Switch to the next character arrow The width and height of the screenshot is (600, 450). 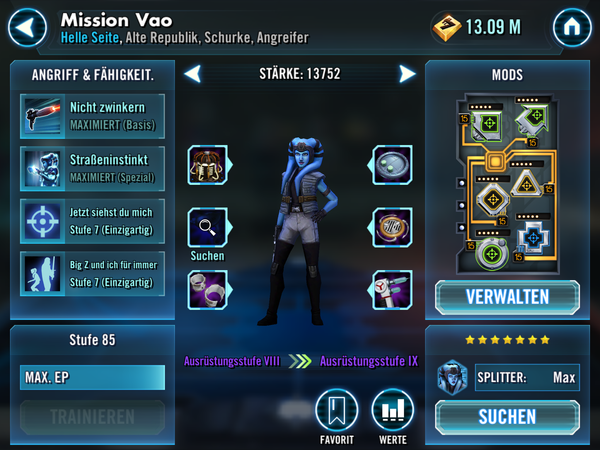coord(407,73)
